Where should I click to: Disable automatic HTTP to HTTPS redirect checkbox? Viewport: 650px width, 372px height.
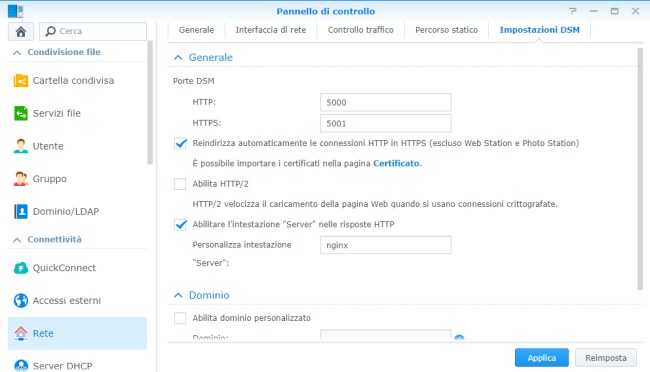pos(180,143)
